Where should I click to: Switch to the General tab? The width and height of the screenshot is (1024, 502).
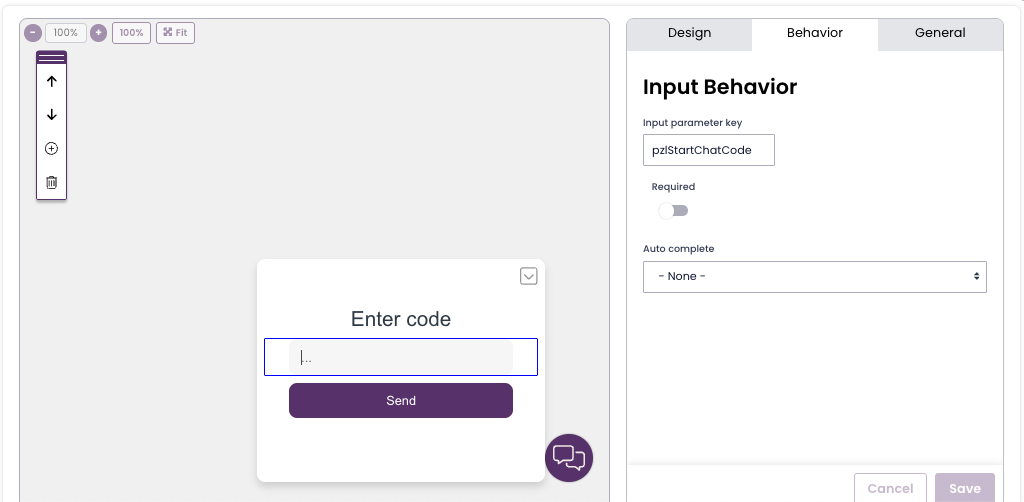click(940, 33)
